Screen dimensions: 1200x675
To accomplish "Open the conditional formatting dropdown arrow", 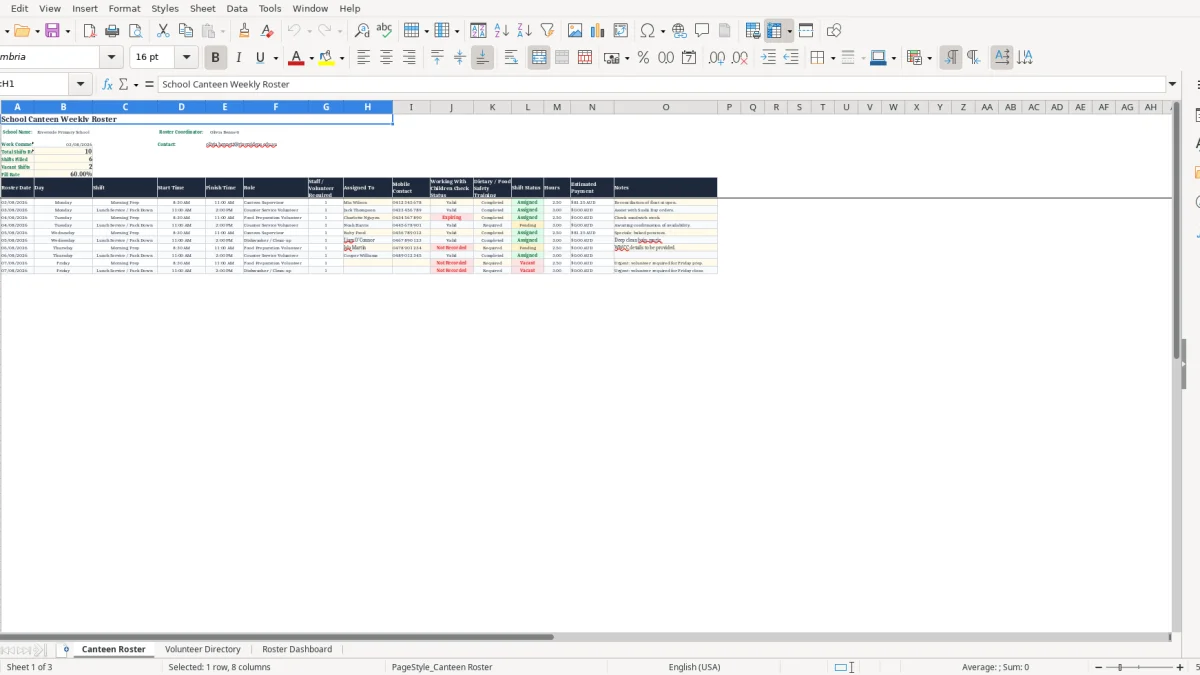I will point(930,58).
